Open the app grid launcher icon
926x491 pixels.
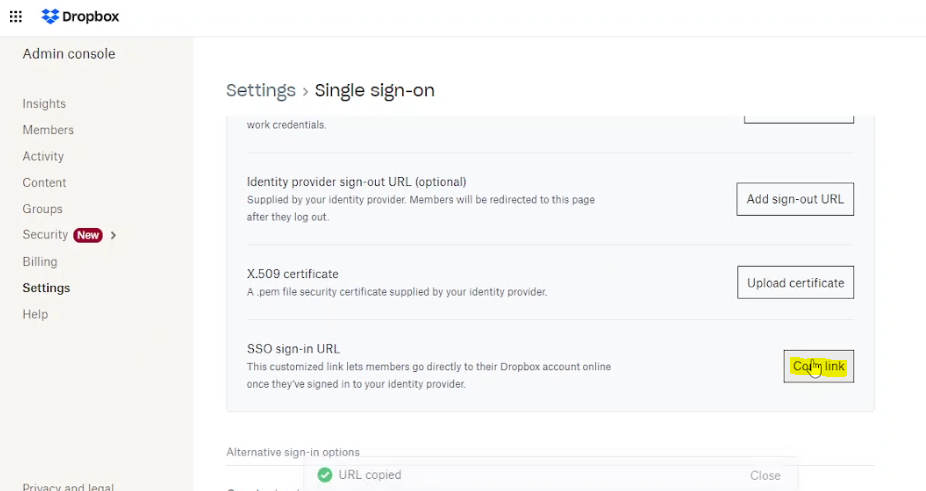(16, 17)
